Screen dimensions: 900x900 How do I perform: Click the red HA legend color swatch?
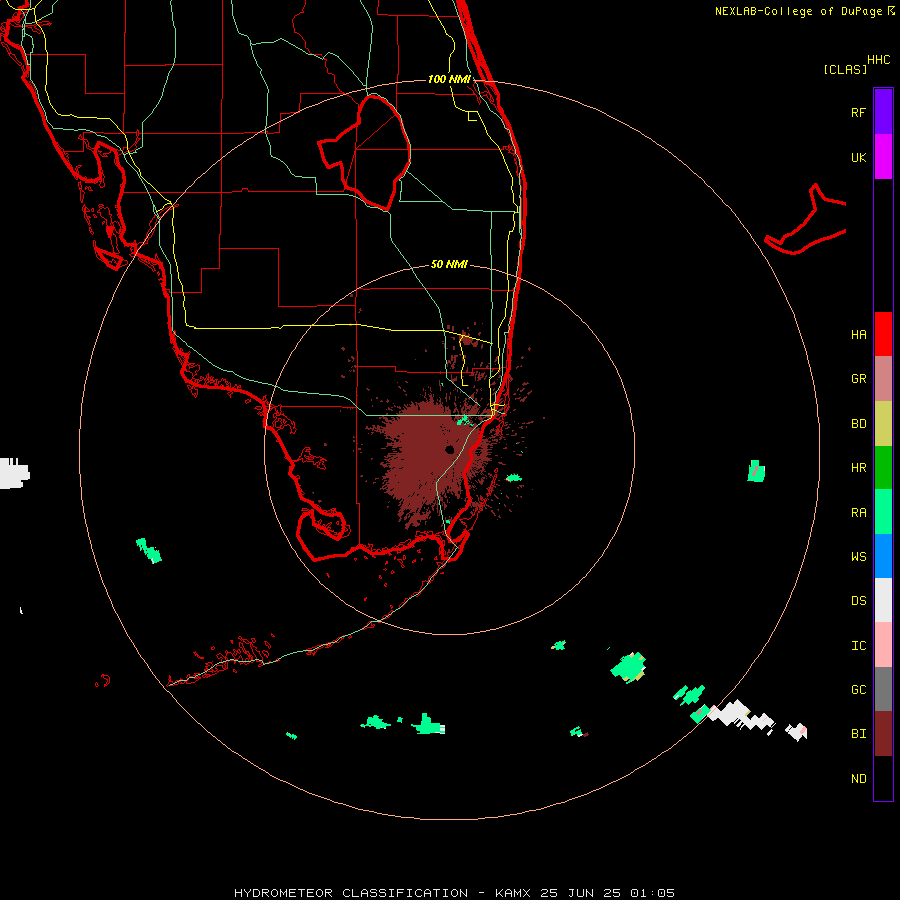pyautogui.click(x=883, y=334)
